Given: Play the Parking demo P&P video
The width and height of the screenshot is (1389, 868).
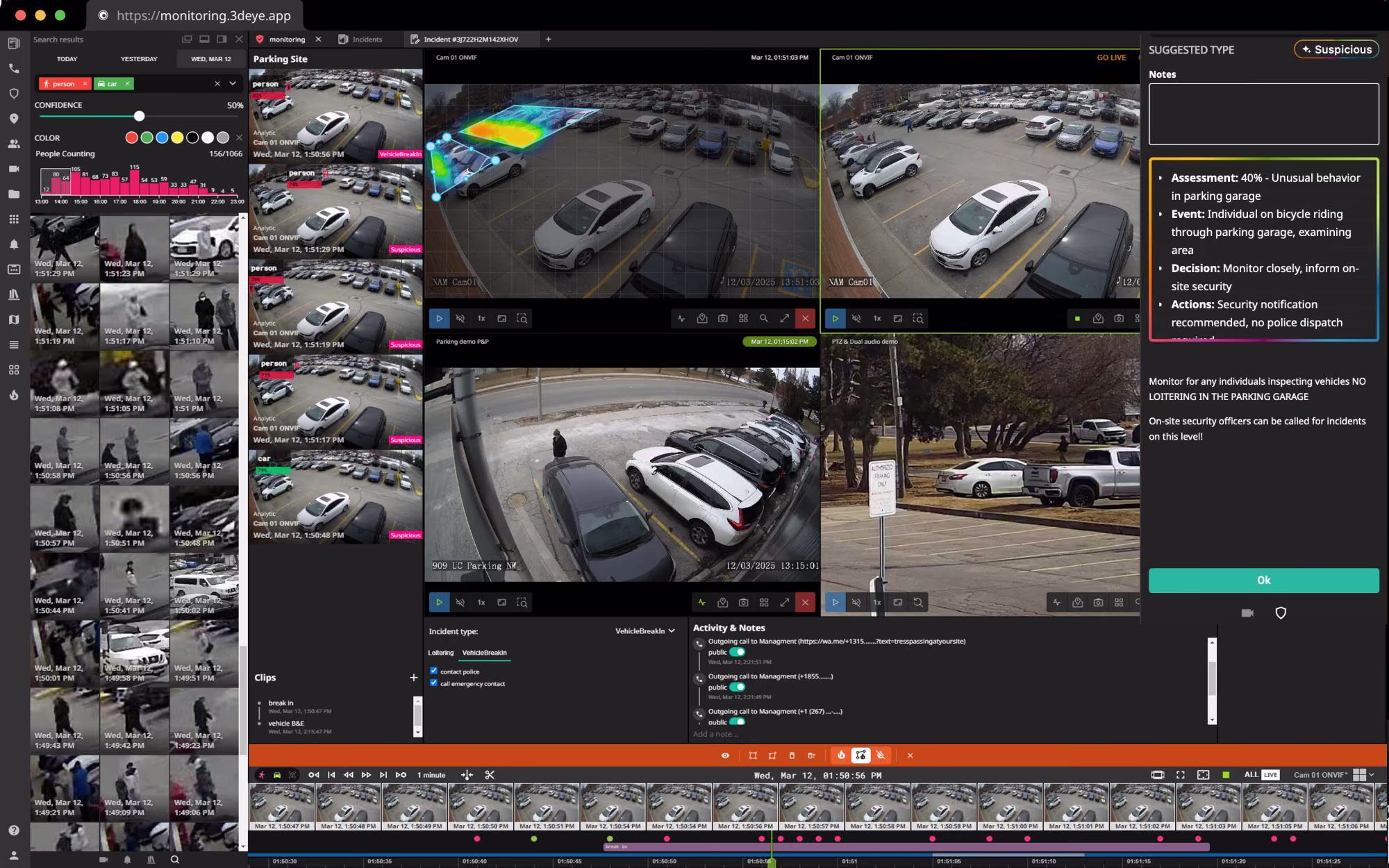Looking at the screenshot, I should pyautogui.click(x=439, y=602).
